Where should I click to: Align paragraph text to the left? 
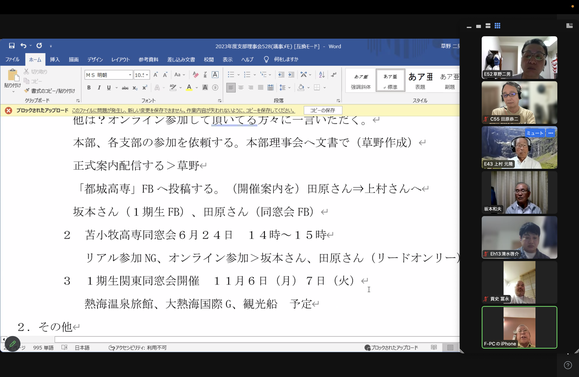[231, 88]
